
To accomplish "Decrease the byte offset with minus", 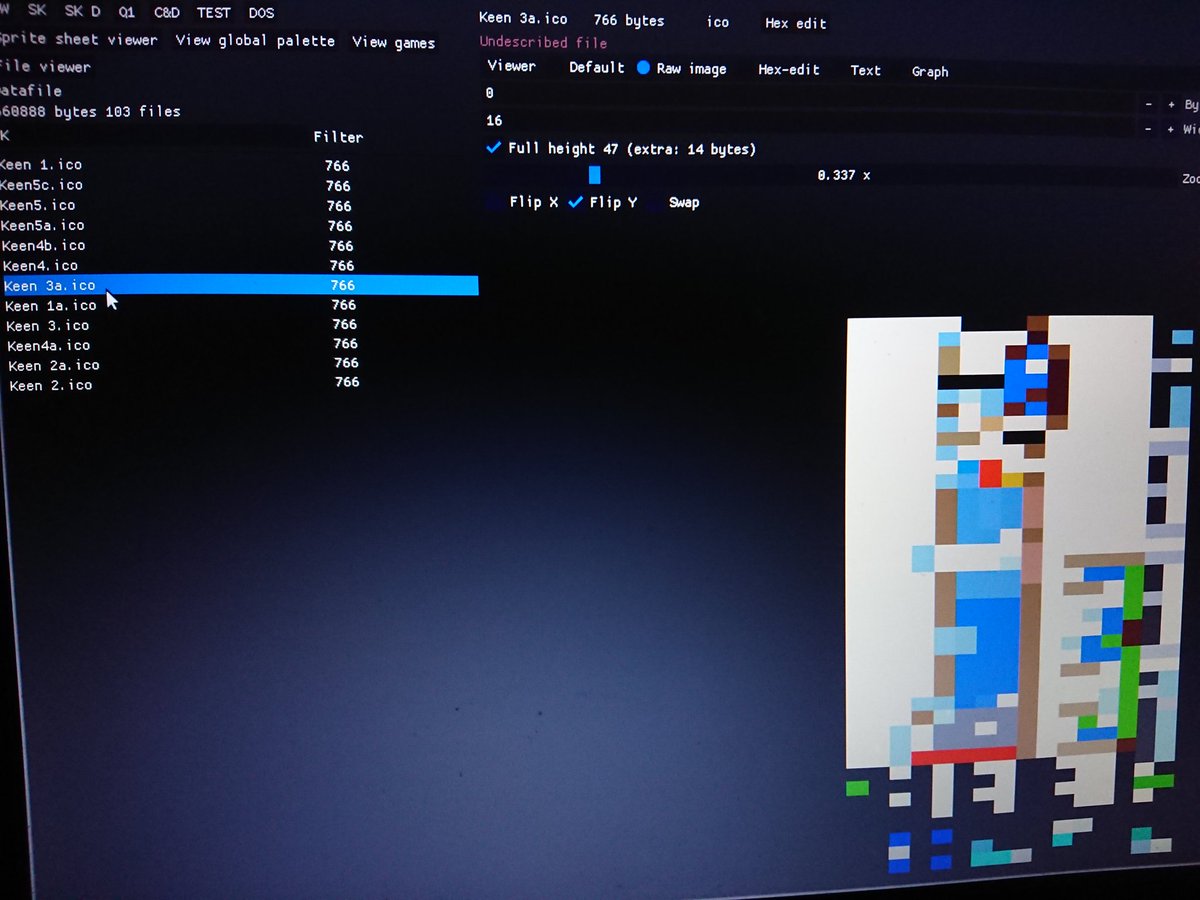I will pyautogui.click(x=1147, y=104).
